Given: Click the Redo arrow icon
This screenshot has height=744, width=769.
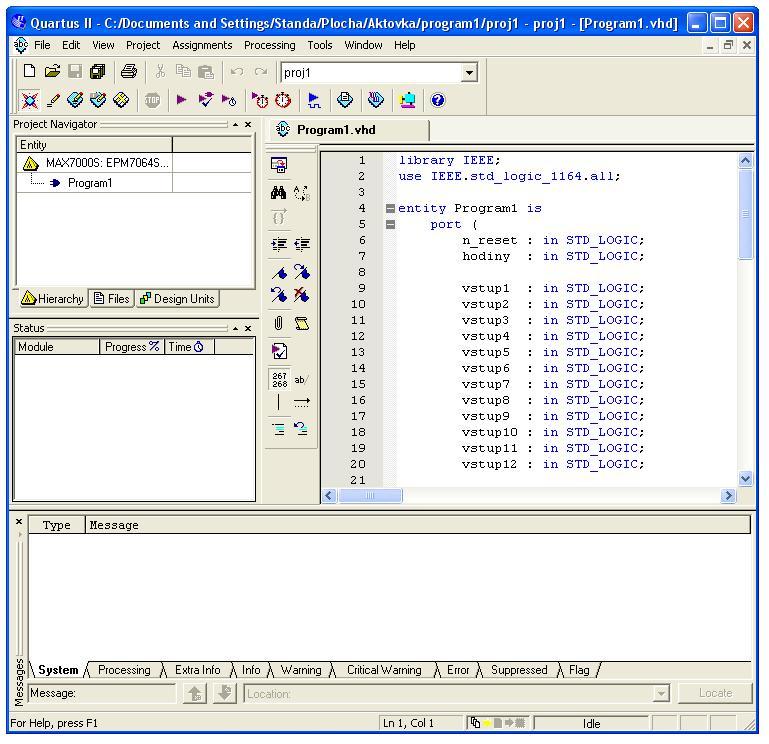Looking at the screenshot, I should [260, 72].
